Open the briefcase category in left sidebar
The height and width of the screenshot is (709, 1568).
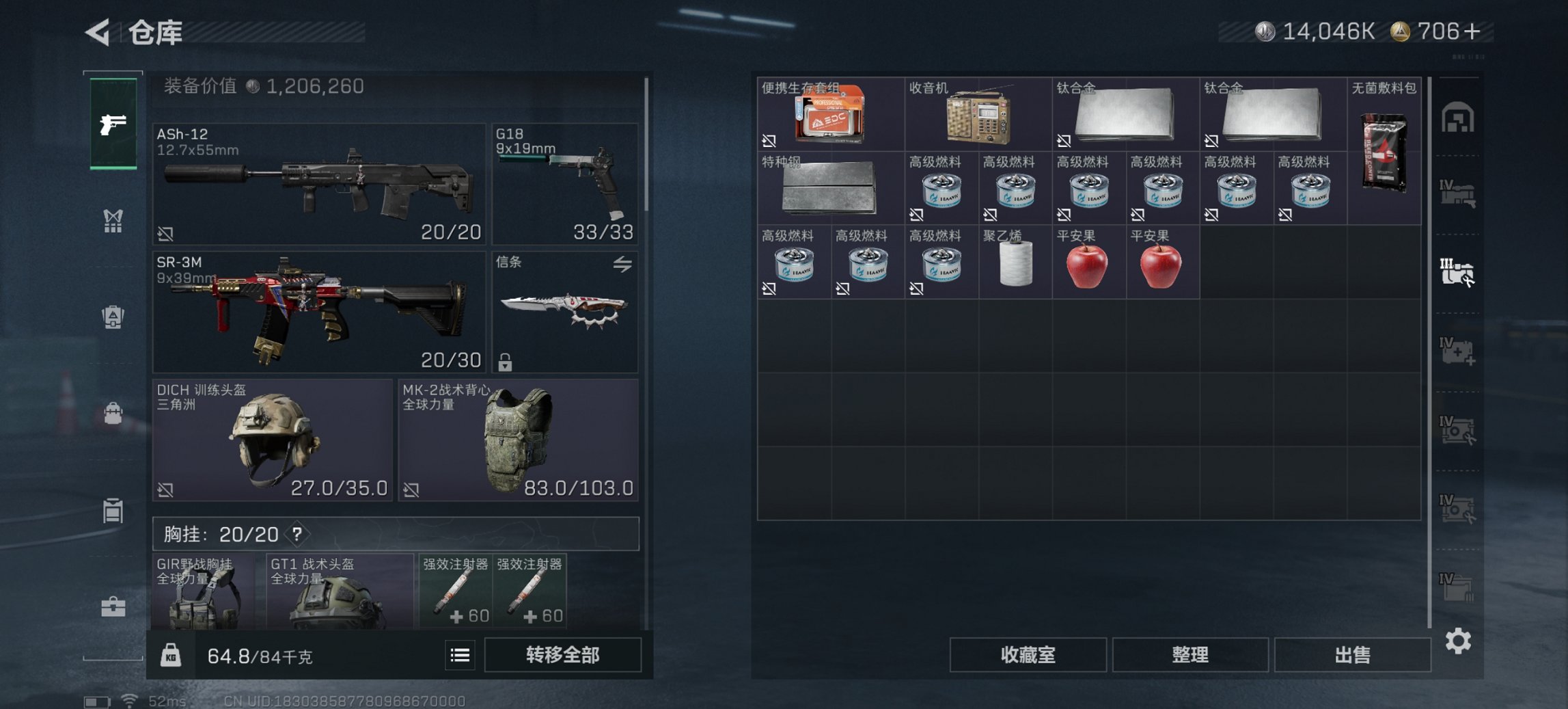click(113, 606)
